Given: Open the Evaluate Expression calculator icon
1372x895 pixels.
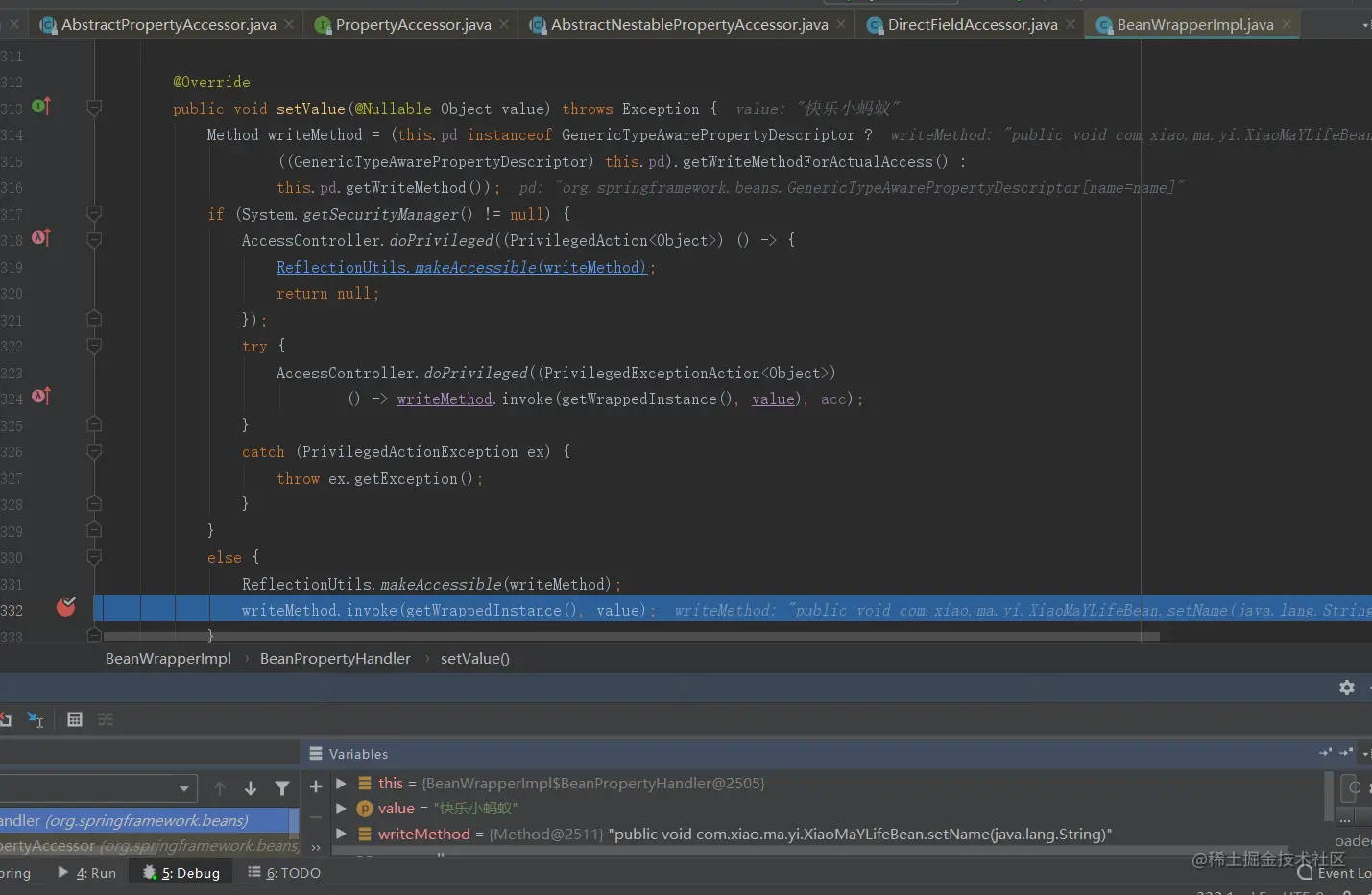Looking at the screenshot, I should [x=75, y=719].
